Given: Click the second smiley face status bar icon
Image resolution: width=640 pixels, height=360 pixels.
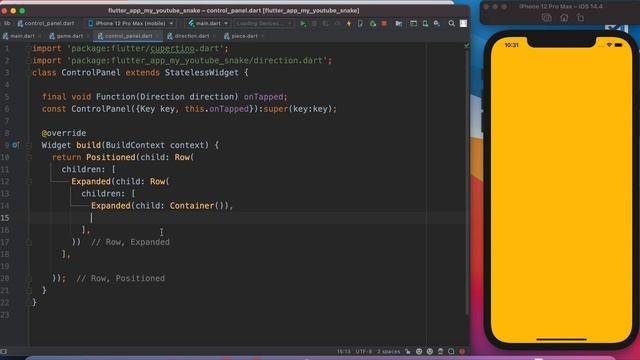Looking at the screenshot, I should tap(430, 351).
